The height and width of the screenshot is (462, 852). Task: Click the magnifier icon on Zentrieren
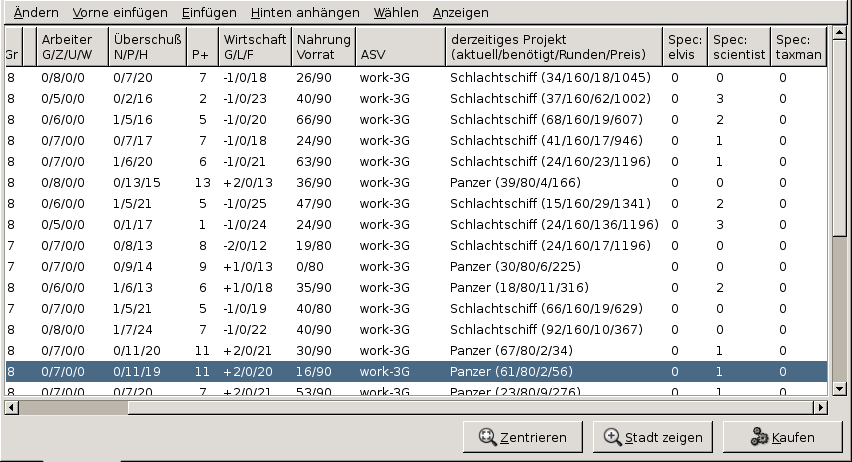487,437
